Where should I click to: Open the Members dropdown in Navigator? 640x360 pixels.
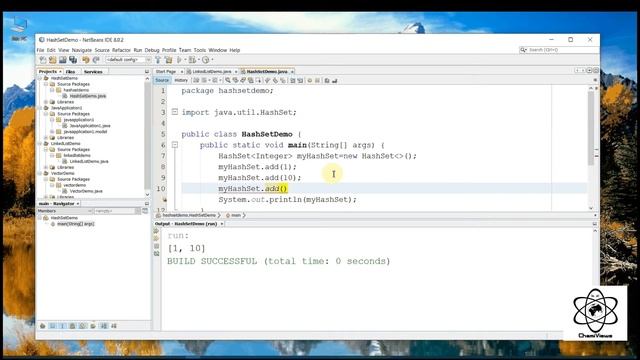click(x=64, y=211)
